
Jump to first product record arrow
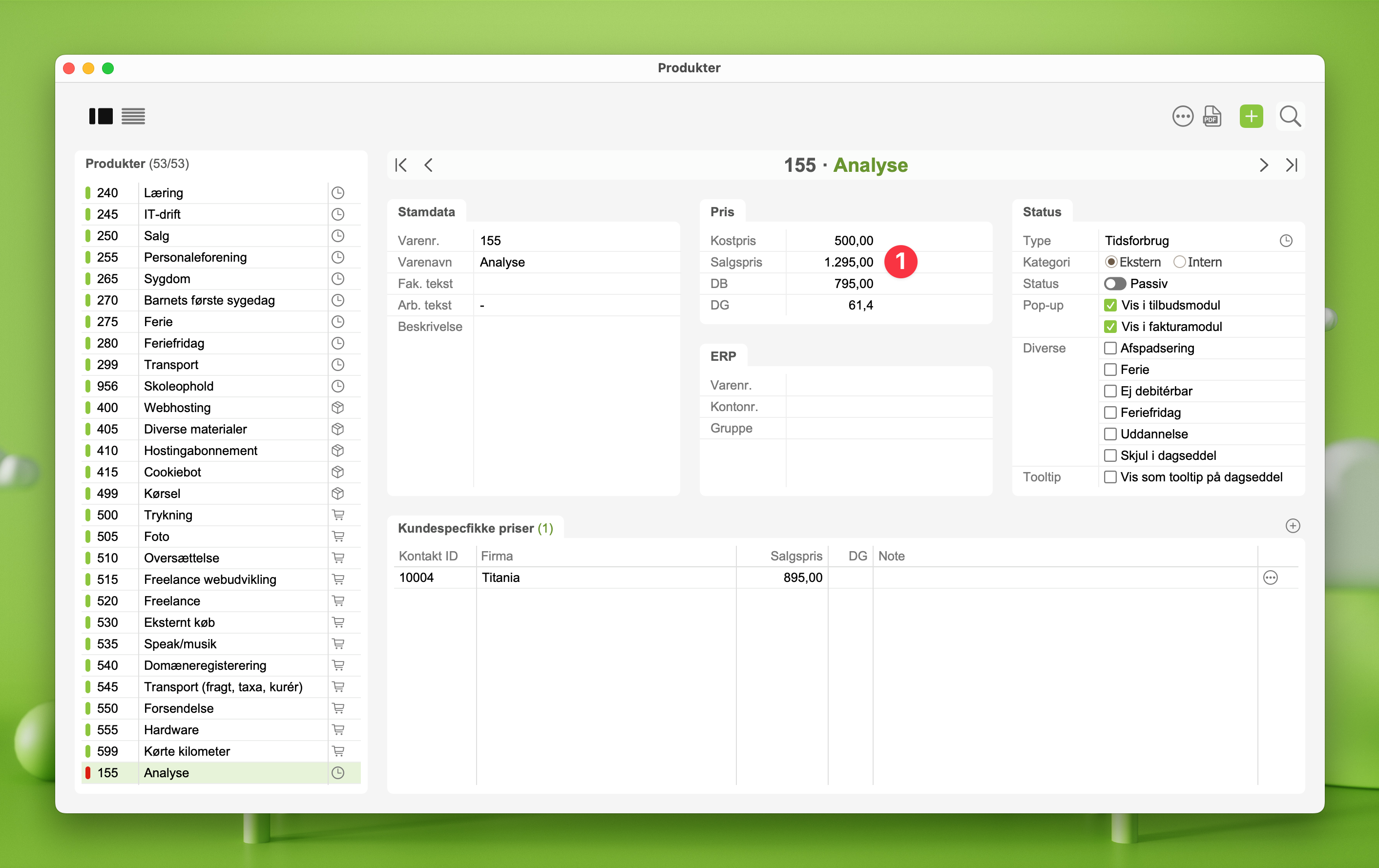coord(401,165)
